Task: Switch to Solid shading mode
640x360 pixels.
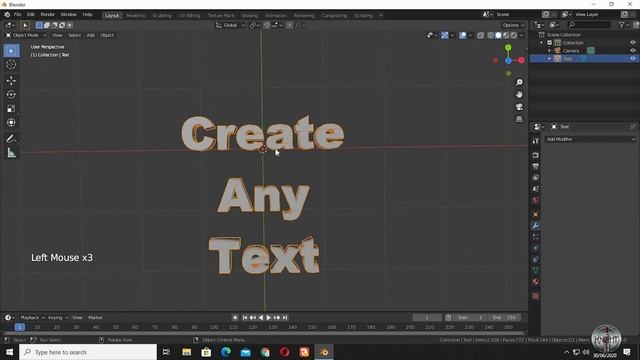Action: coord(498,36)
